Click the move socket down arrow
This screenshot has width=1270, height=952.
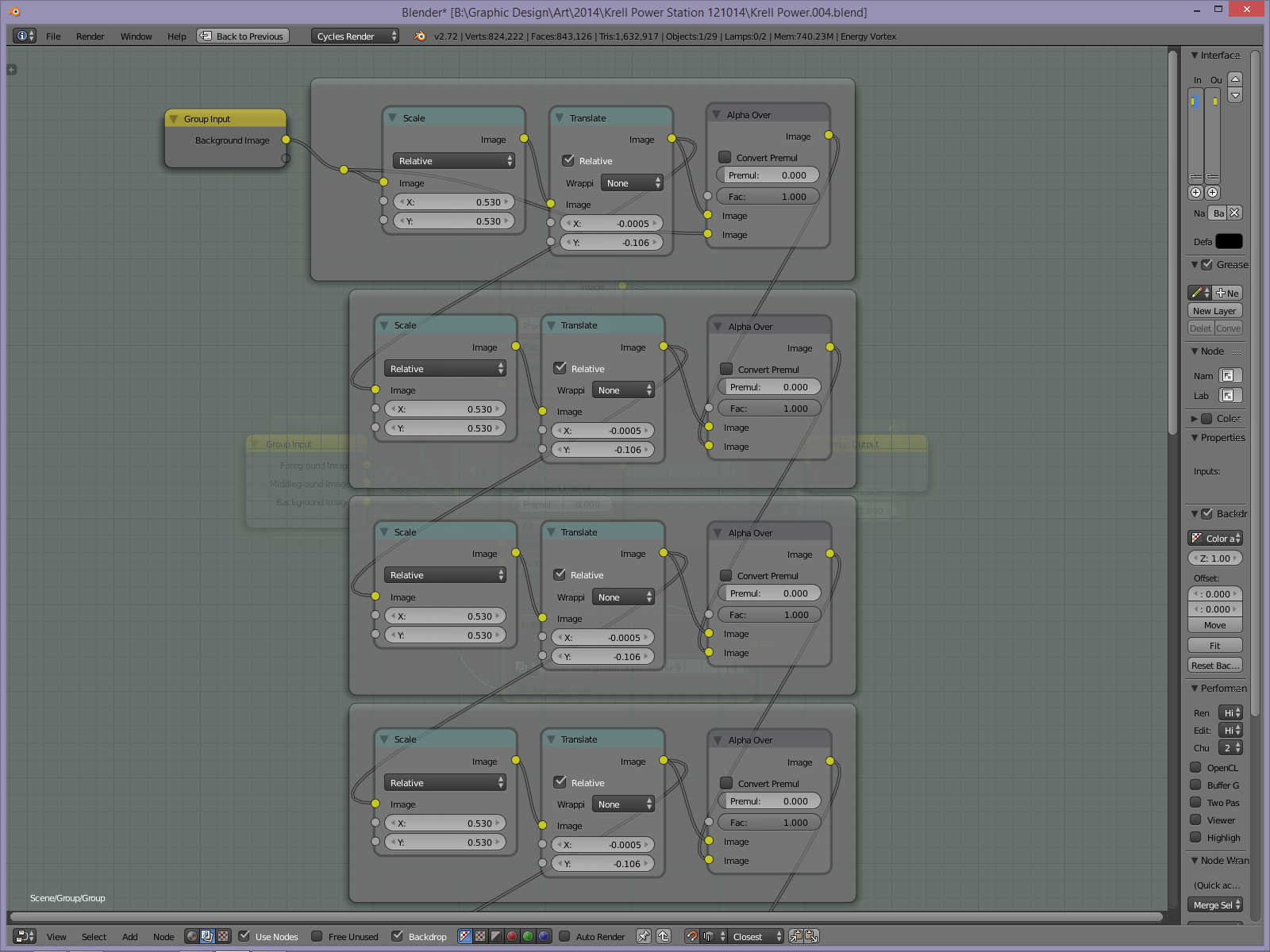(x=1235, y=95)
